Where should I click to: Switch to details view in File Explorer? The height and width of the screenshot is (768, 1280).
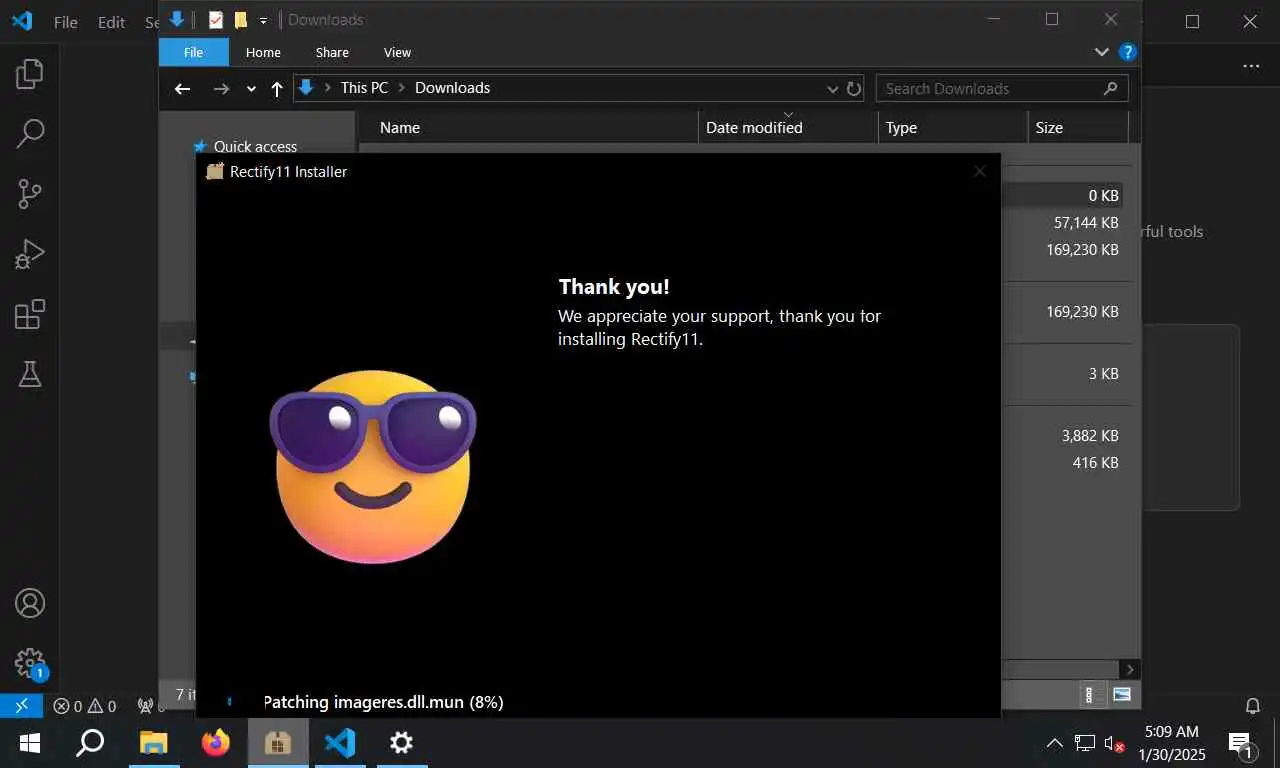pyautogui.click(x=1088, y=694)
